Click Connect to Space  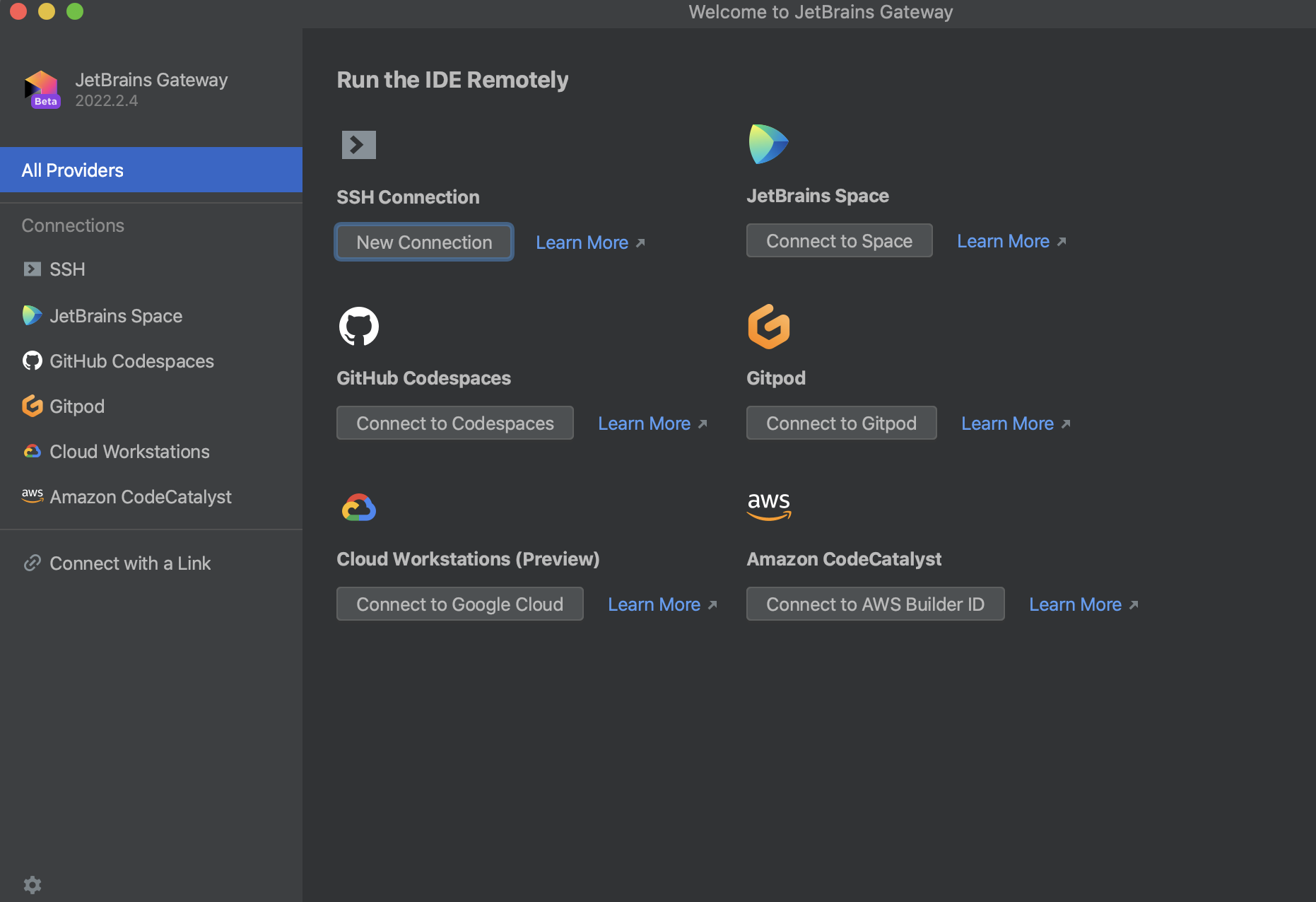(839, 240)
